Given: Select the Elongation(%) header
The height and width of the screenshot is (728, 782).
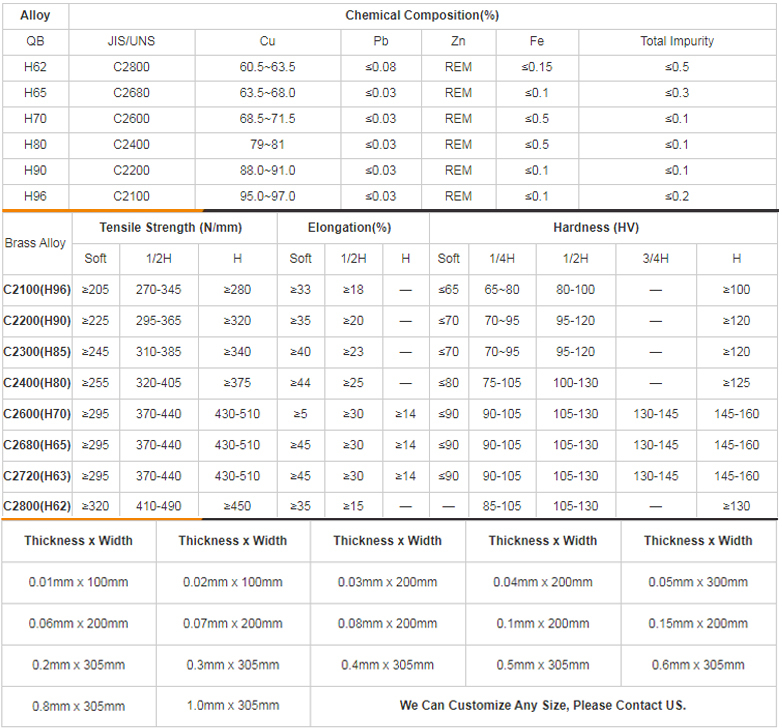Looking at the screenshot, I should click(x=353, y=227).
